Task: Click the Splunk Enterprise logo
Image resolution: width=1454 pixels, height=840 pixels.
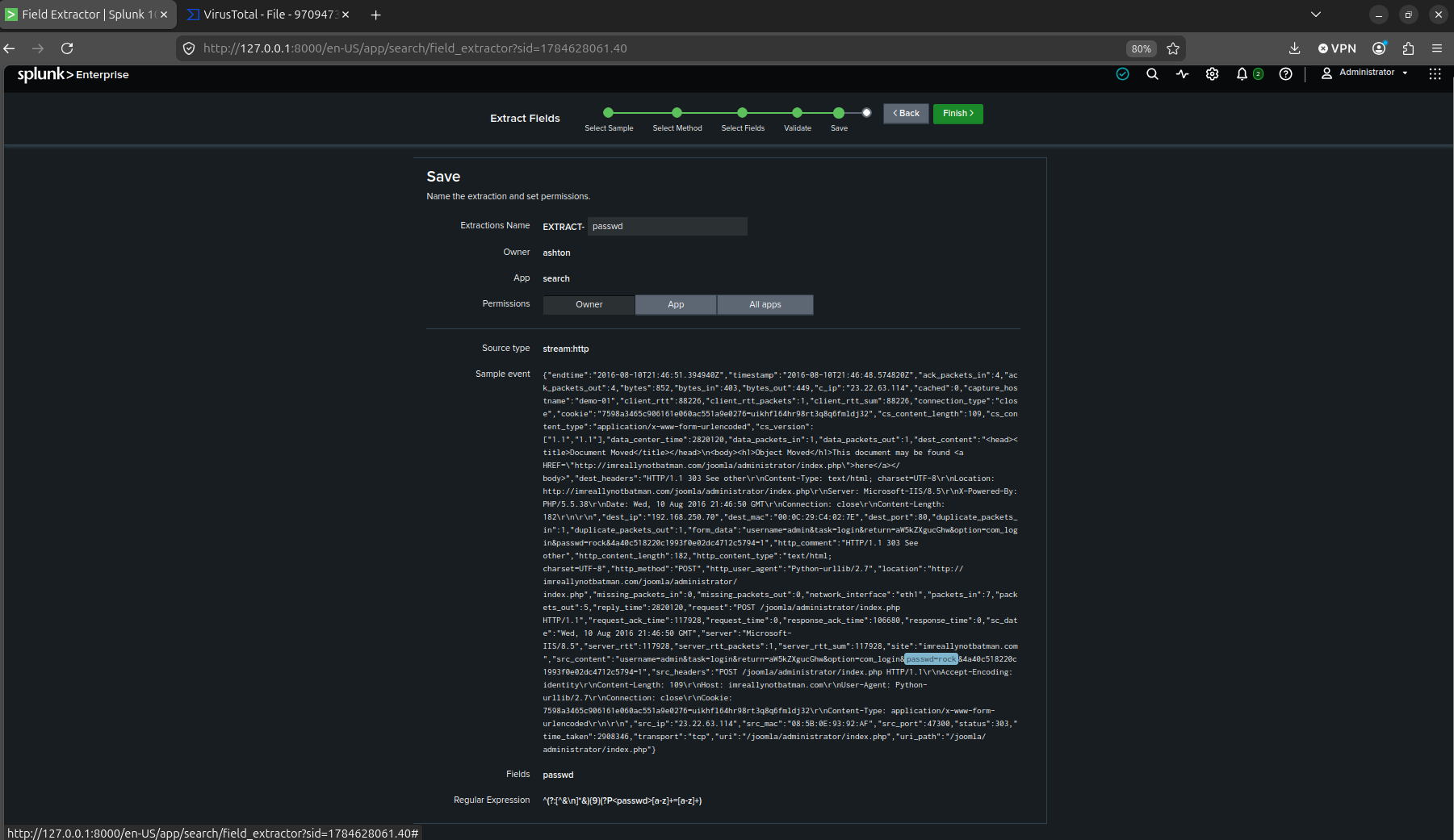Action: coord(73,74)
